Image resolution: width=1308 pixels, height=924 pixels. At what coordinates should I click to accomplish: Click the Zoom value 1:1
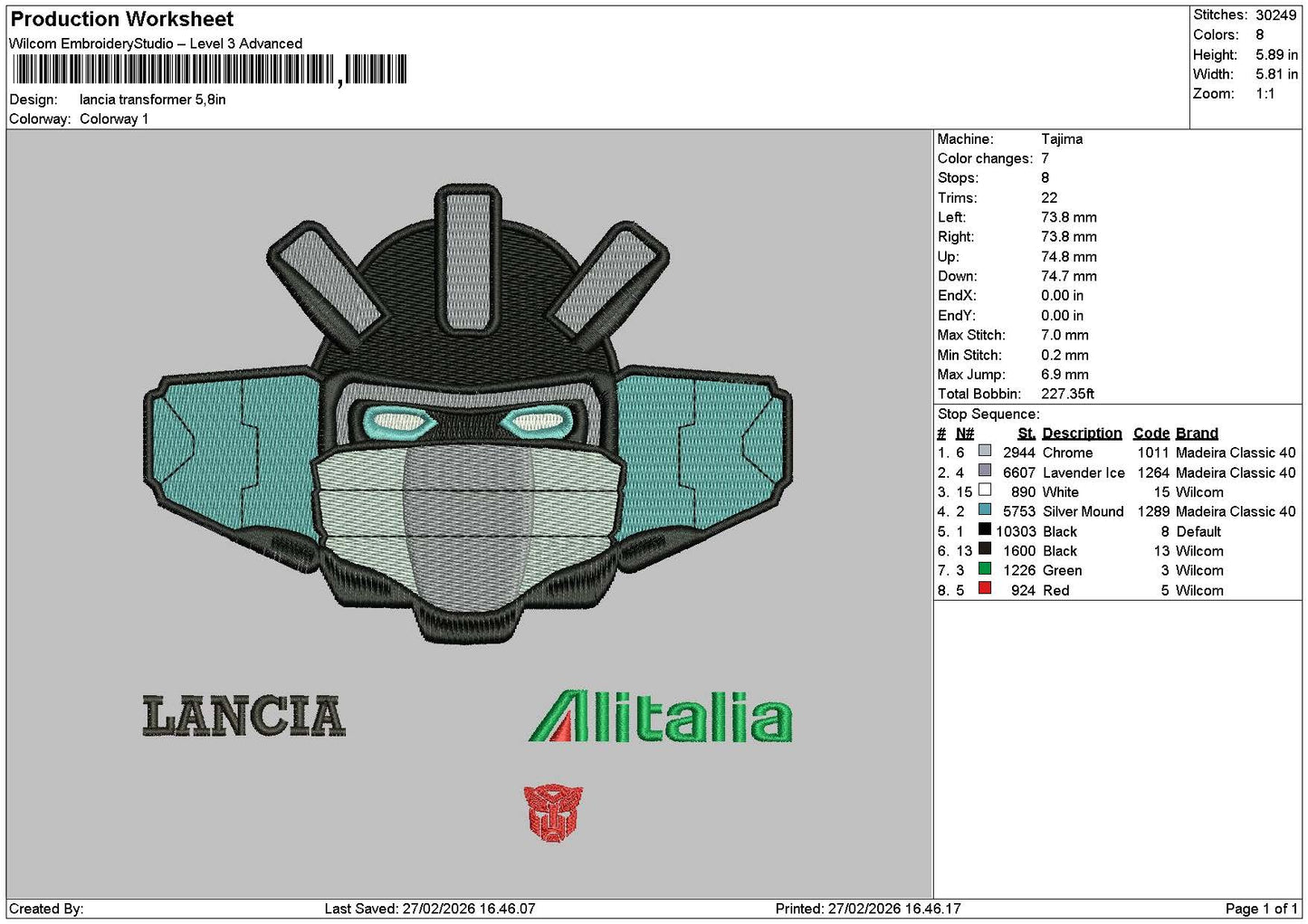[1265, 94]
